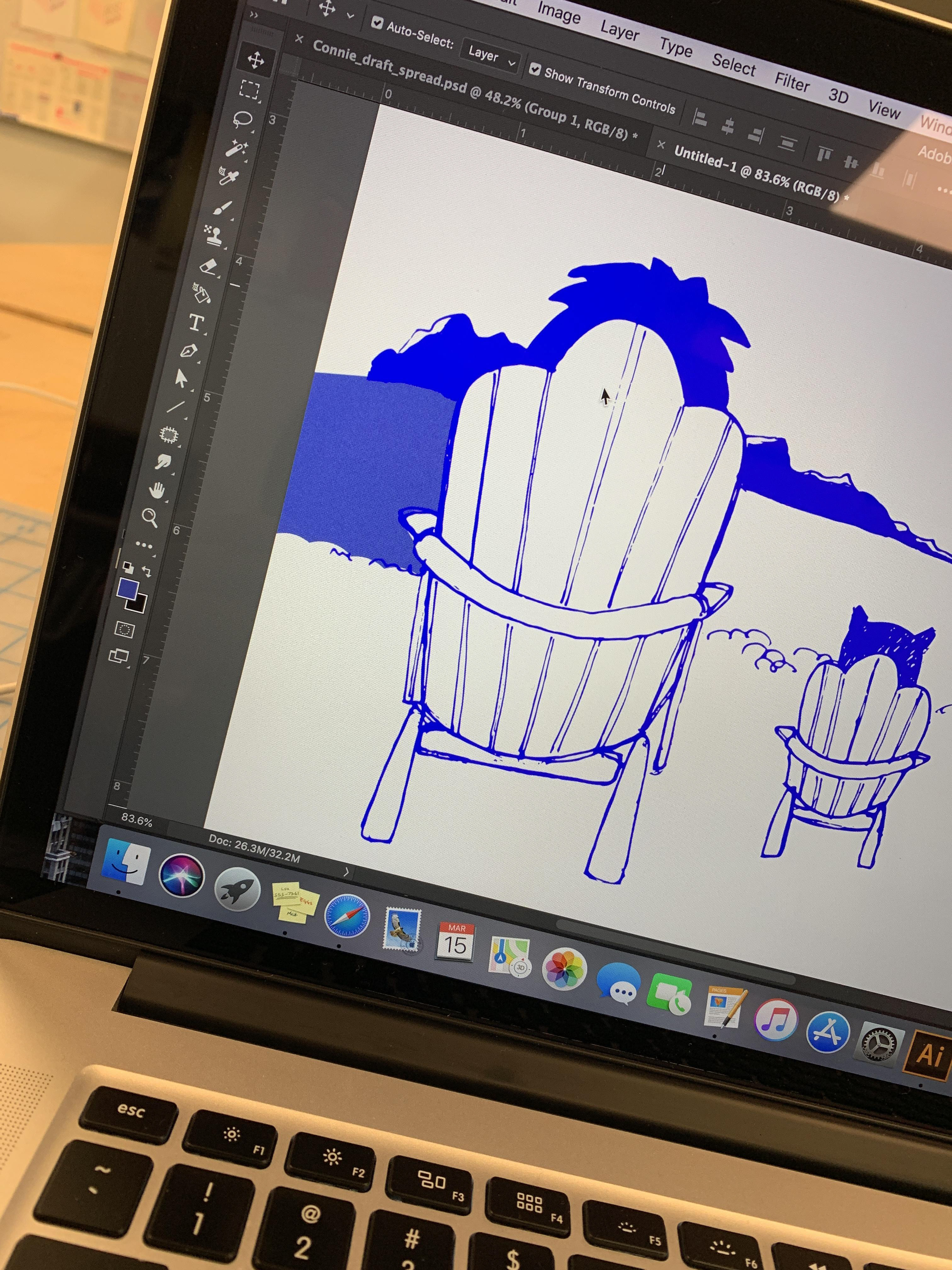
Task: Align top edges button
Action: coord(824,154)
